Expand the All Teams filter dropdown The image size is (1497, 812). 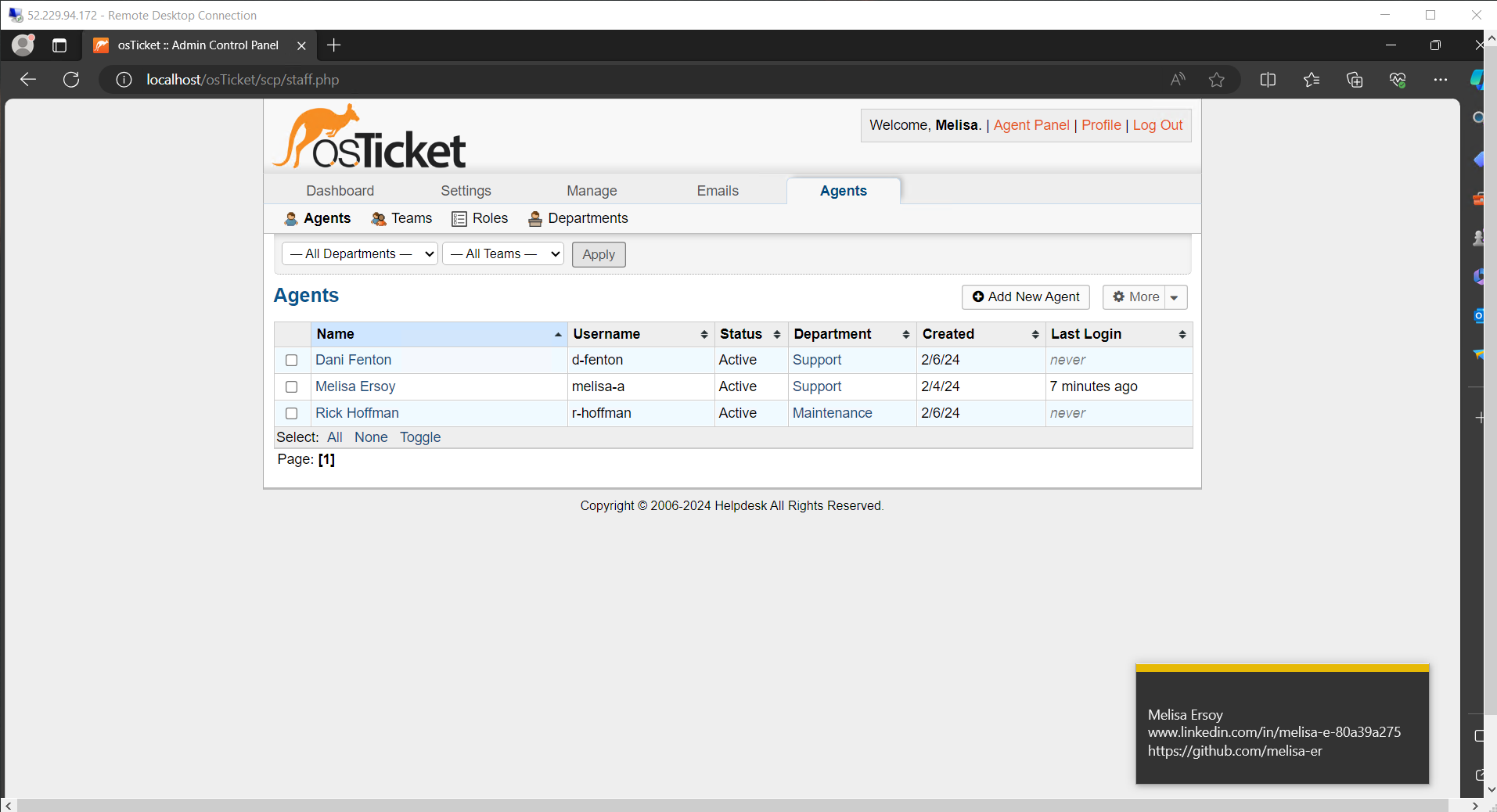click(503, 253)
